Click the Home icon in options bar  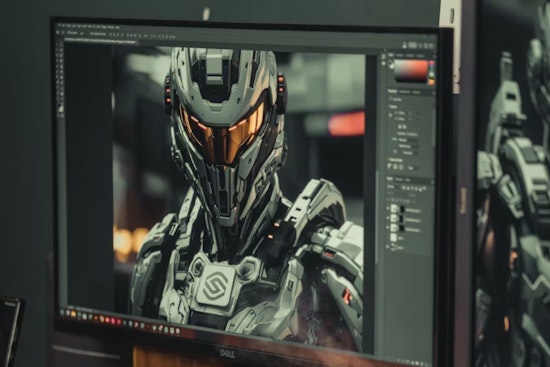pos(58,32)
